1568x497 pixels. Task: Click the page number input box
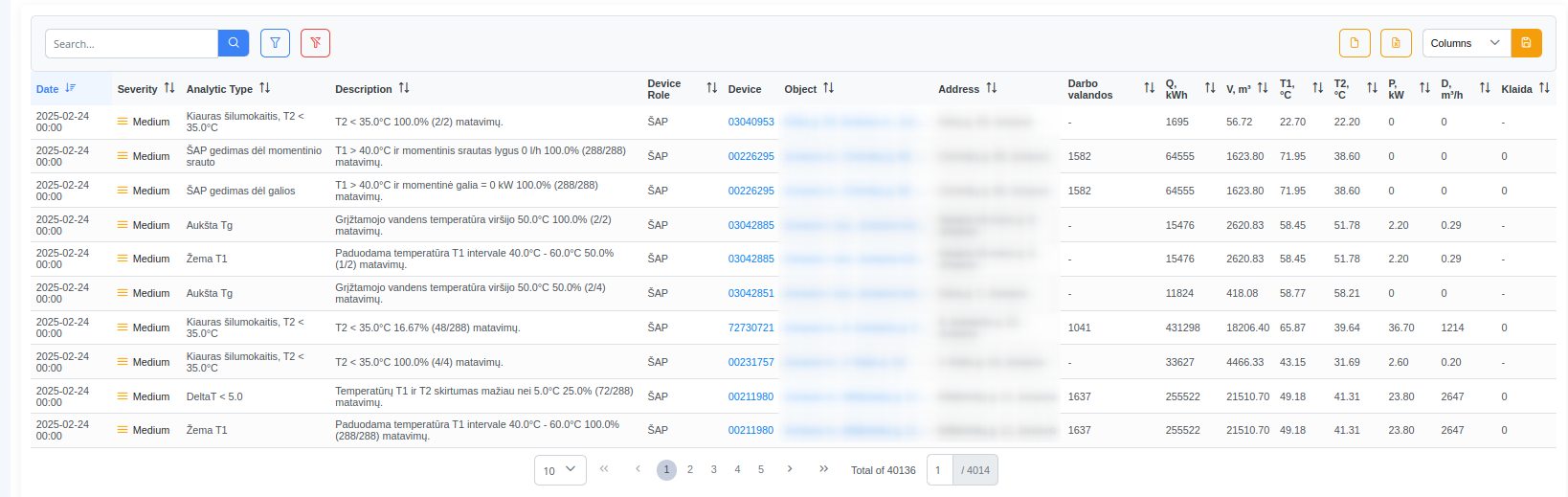pos(939,470)
